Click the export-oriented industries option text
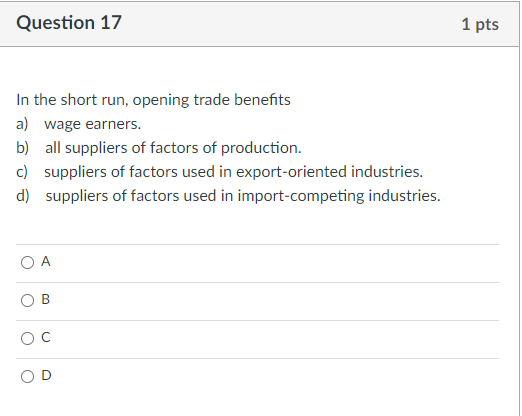 tap(233, 172)
